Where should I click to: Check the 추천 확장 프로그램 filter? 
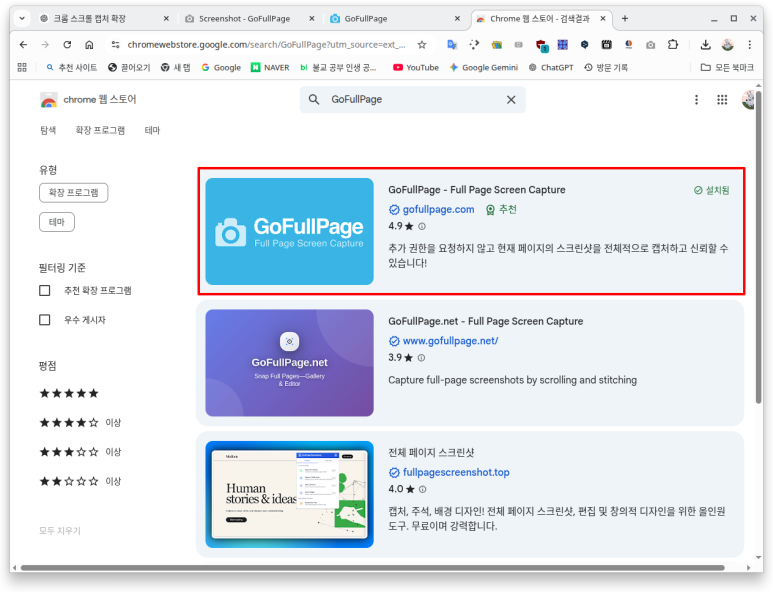point(45,291)
